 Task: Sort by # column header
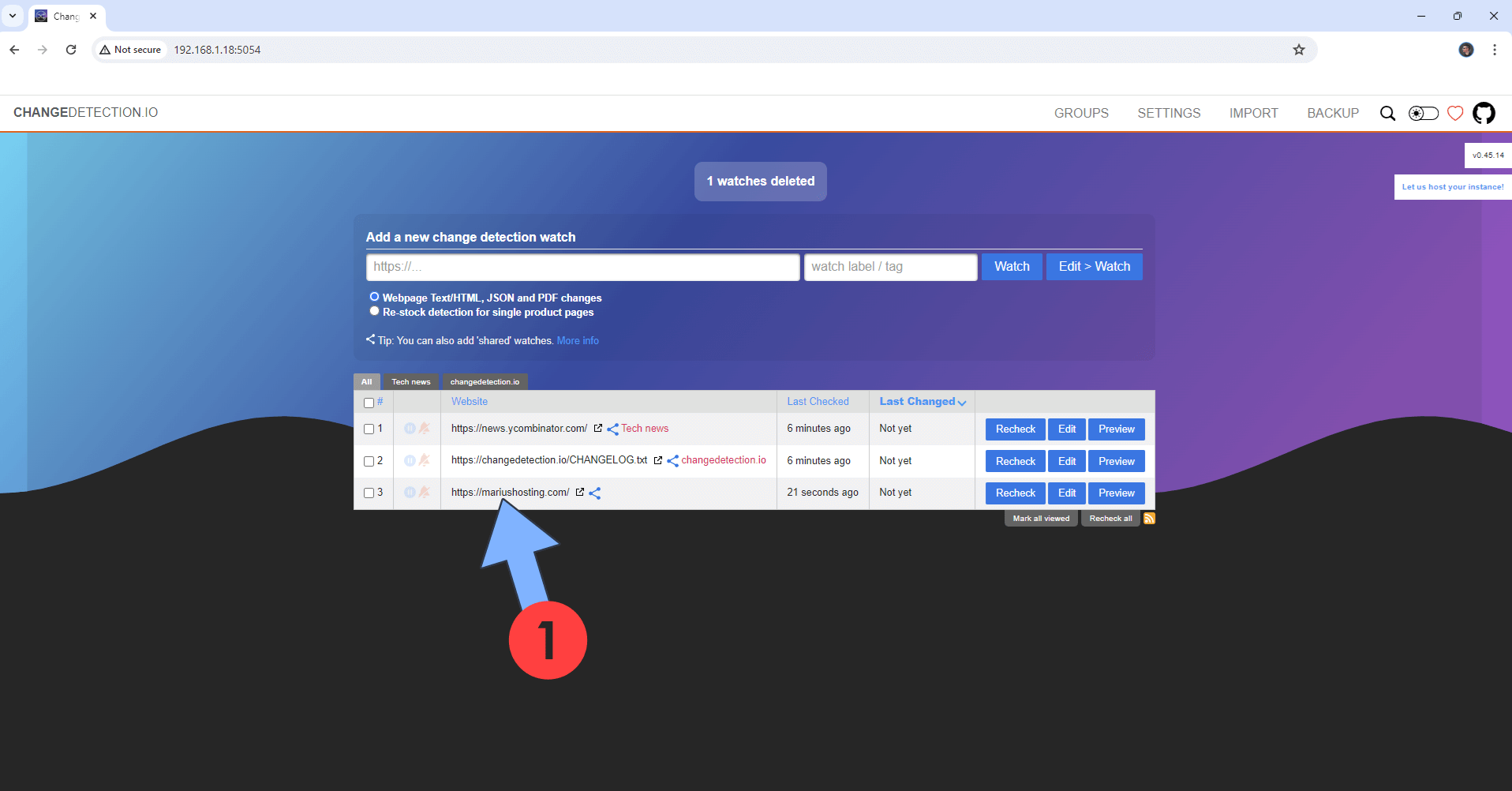click(x=380, y=402)
